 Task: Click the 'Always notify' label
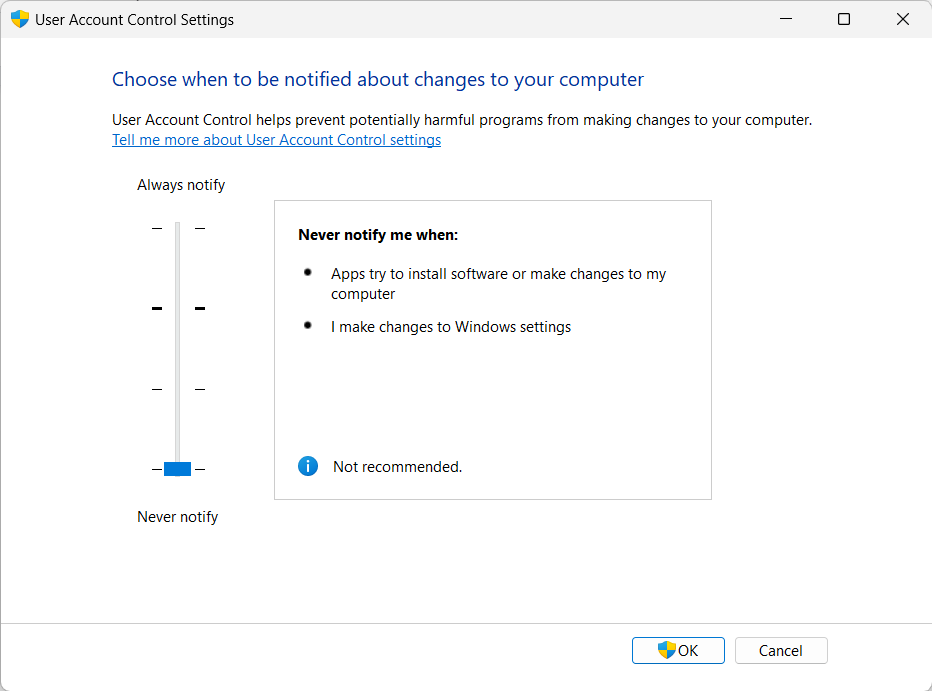[181, 185]
